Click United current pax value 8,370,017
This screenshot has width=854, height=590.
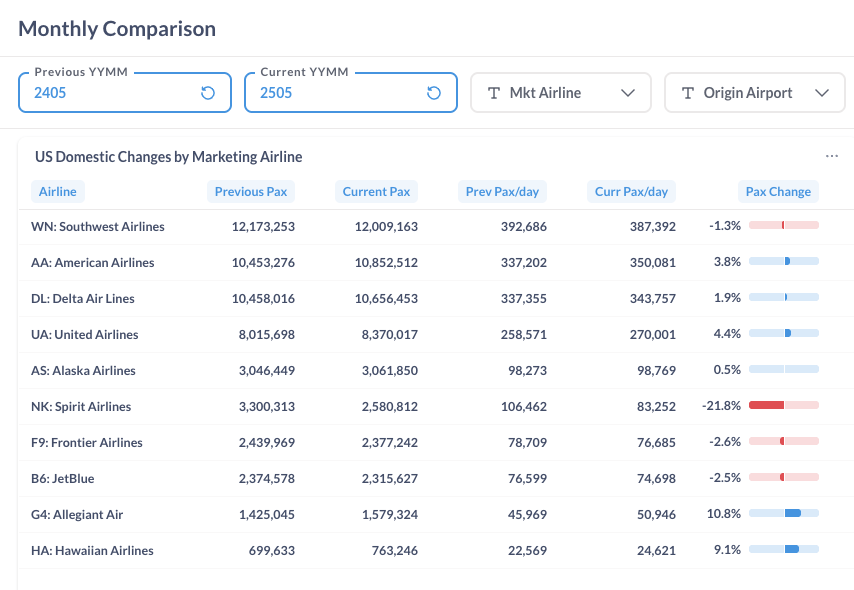(389, 334)
